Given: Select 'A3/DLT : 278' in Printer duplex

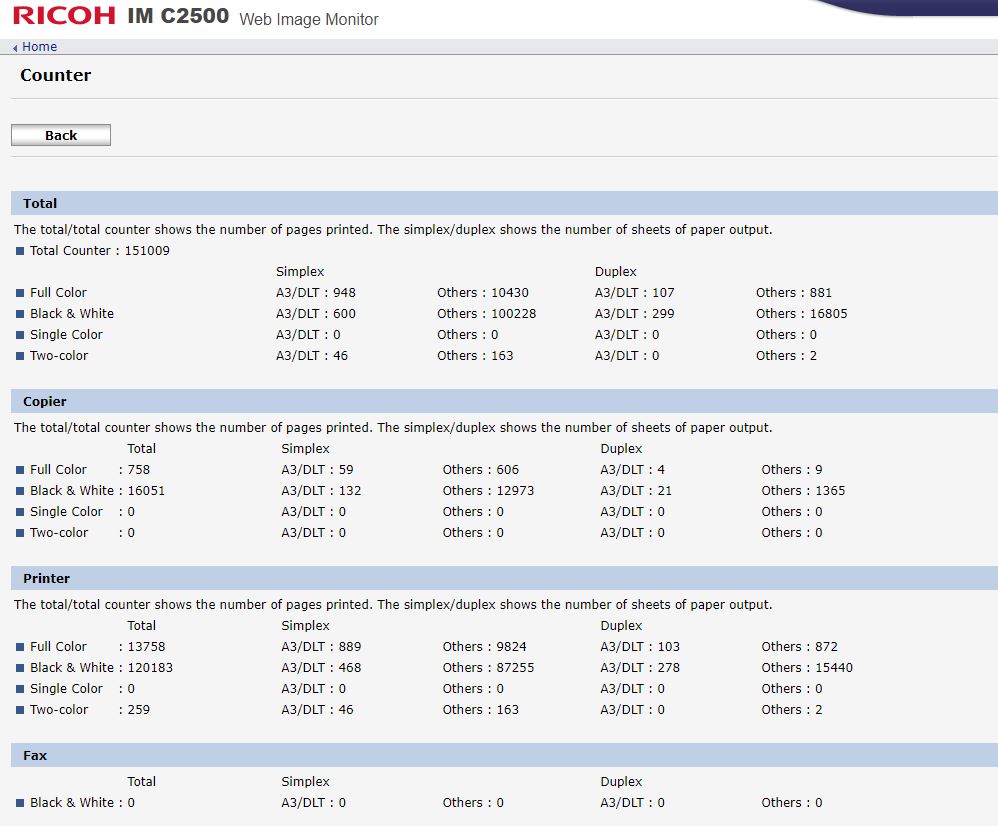Looking at the screenshot, I should pyautogui.click(x=640, y=667).
